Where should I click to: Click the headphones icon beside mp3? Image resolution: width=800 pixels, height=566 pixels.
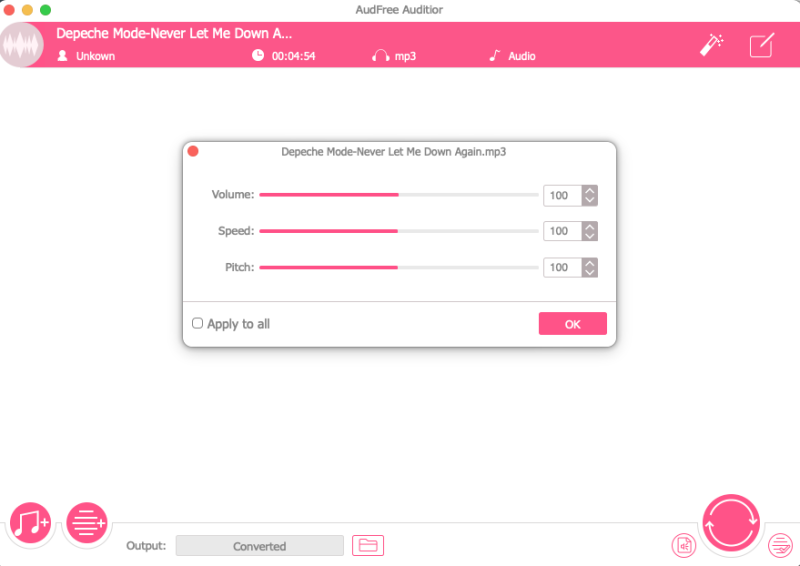(x=381, y=56)
